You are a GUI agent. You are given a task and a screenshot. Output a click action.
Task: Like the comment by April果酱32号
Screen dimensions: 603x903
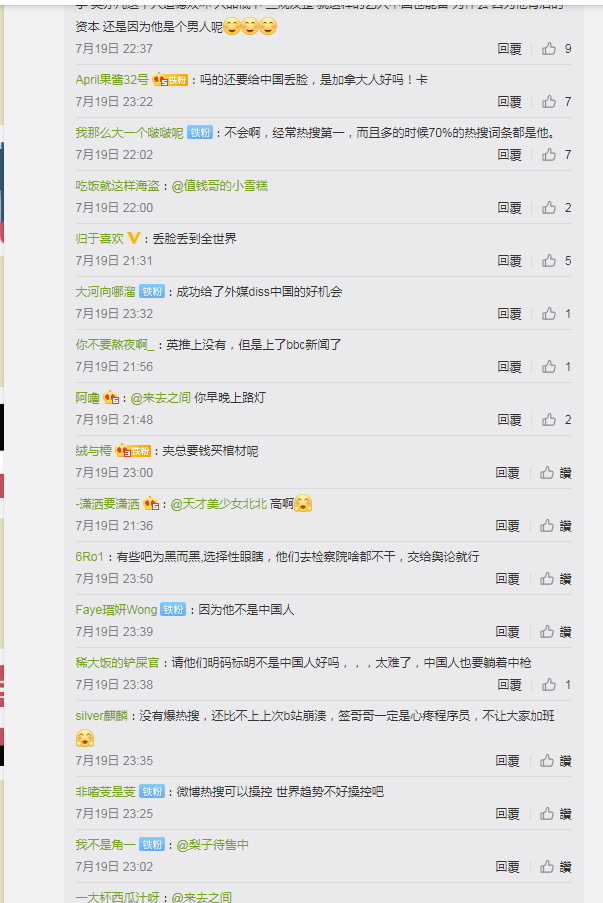(x=549, y=102)
